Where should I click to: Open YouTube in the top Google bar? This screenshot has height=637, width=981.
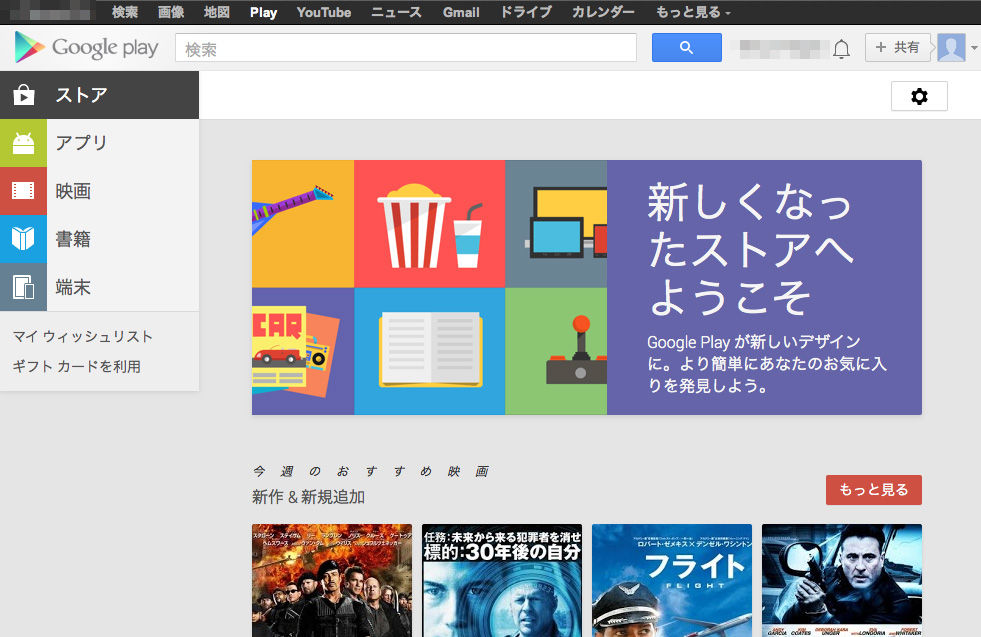(323, 12)
